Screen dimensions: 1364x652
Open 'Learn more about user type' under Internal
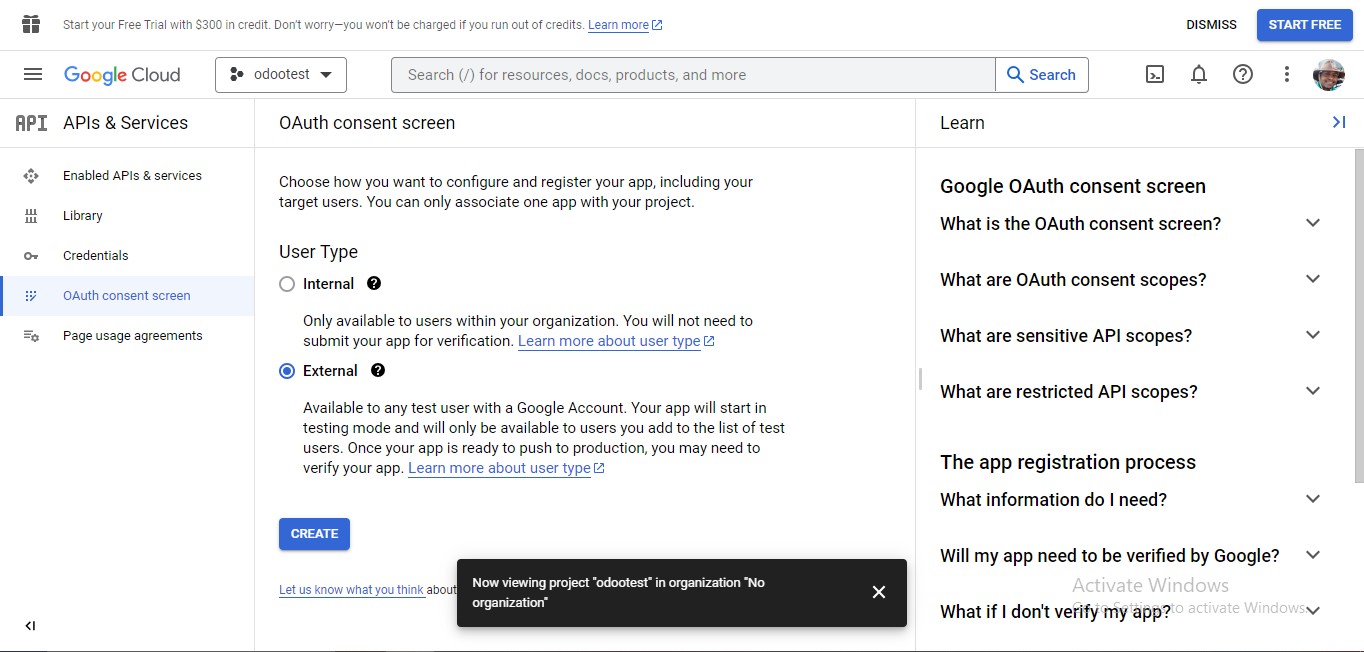point(616,341)
